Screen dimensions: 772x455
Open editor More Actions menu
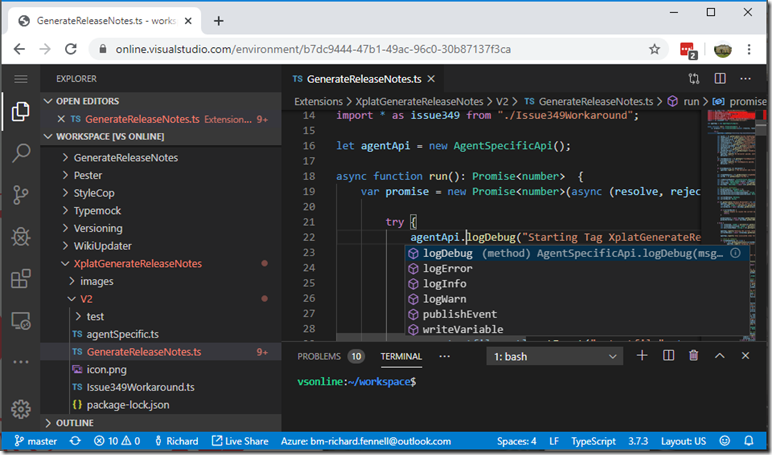point(745,79)
